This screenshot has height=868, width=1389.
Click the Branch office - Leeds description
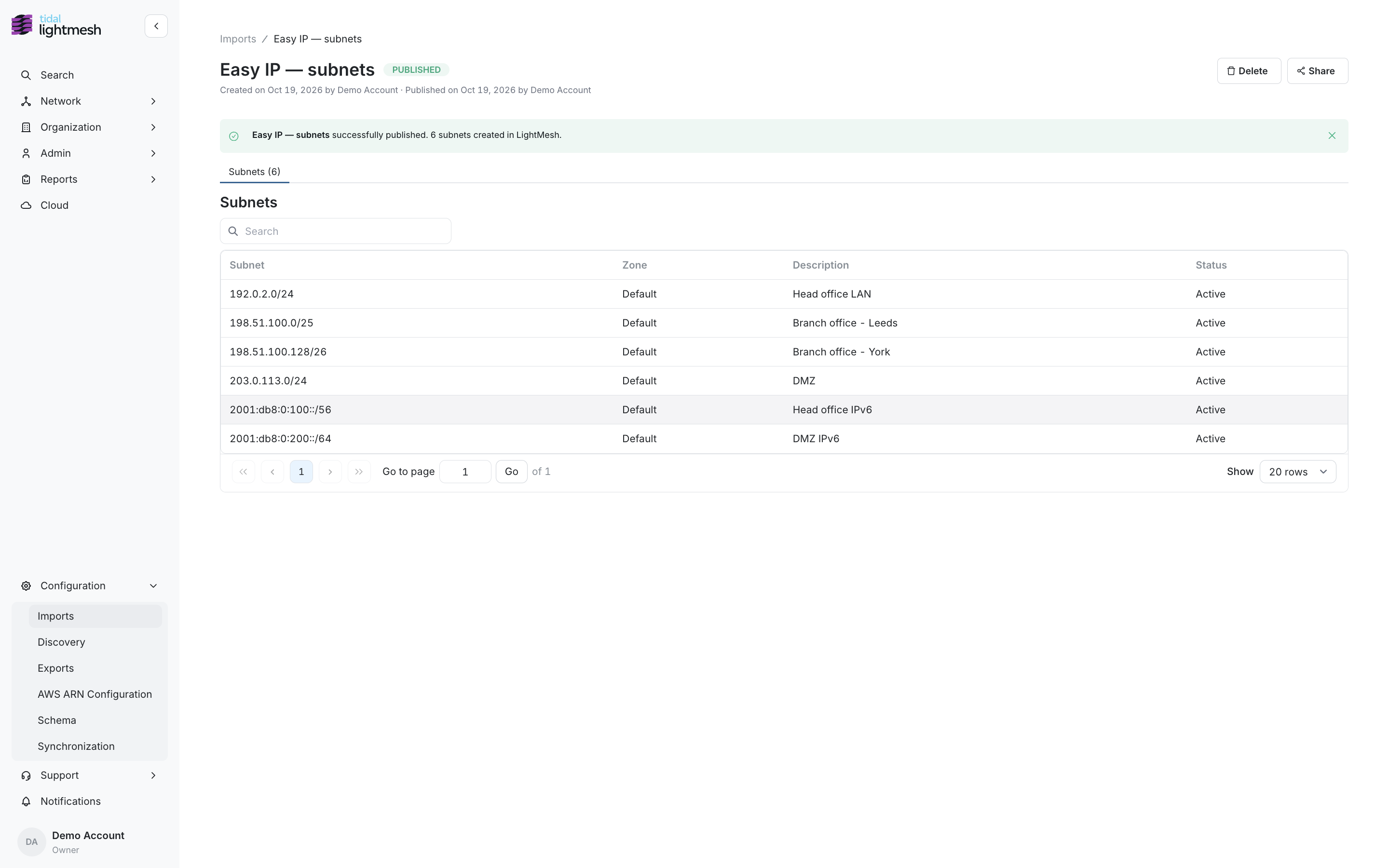point(845,323)
